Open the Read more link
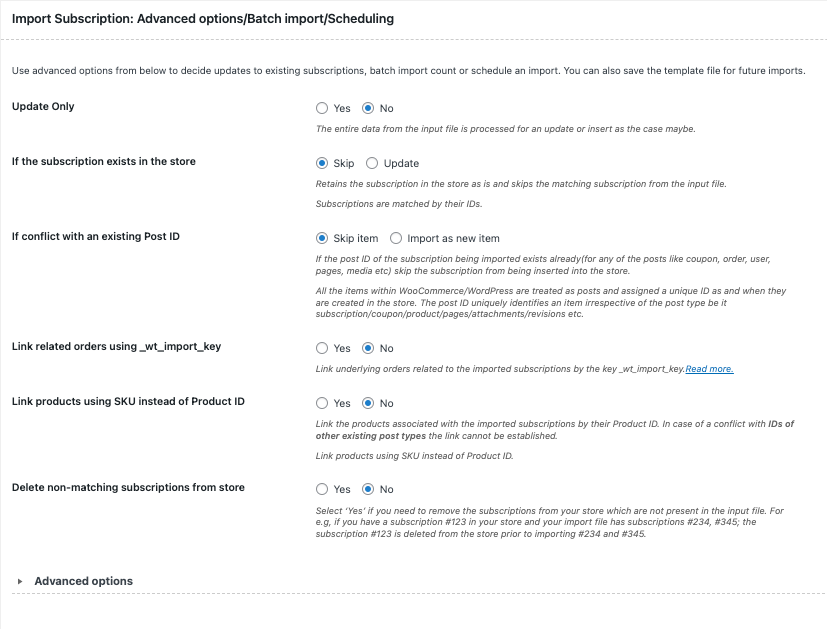The height and width of the screenshot is (629, 827). tap(709, 369)
